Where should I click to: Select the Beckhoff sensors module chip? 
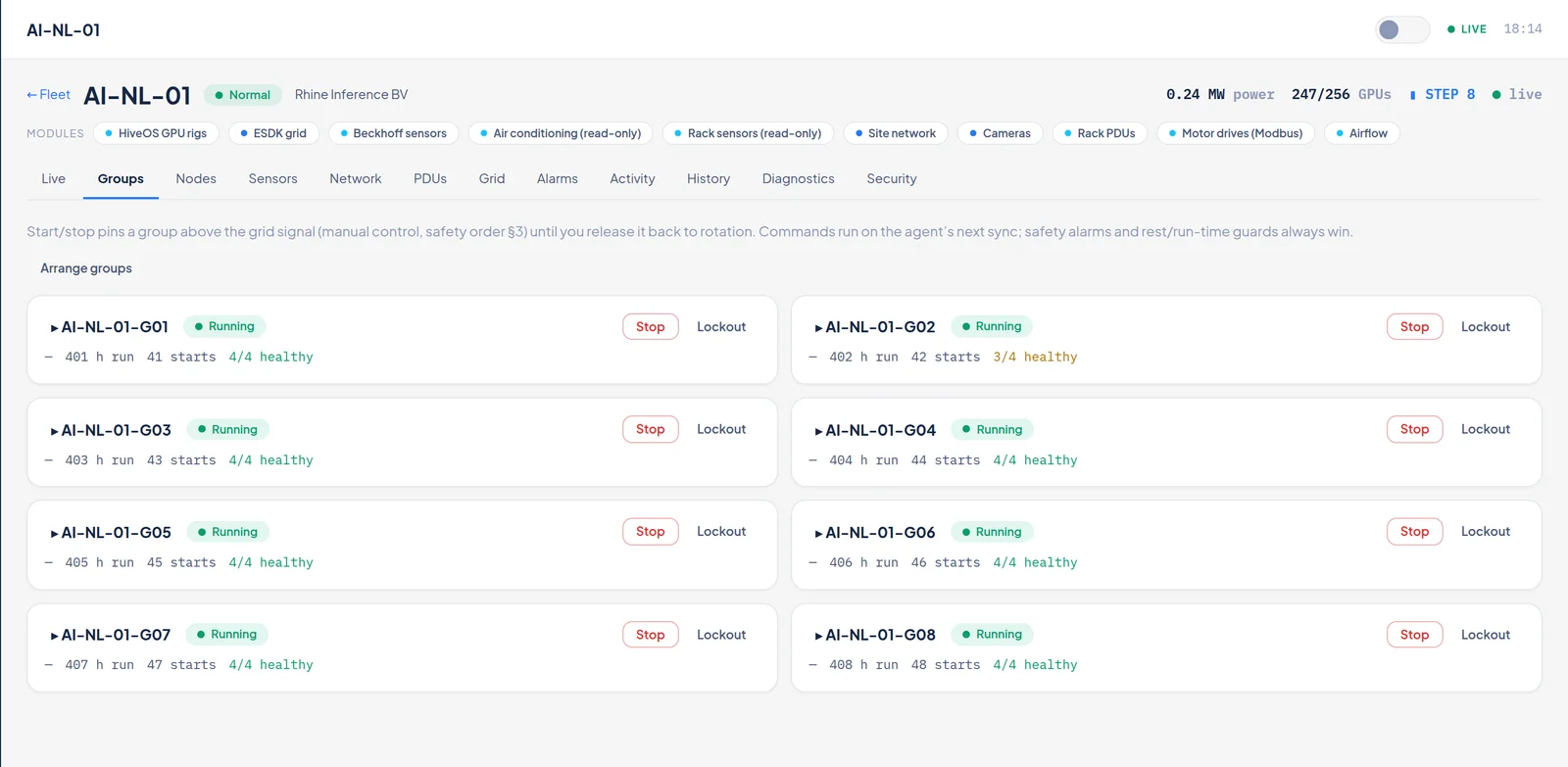click(x=394, y=133)
